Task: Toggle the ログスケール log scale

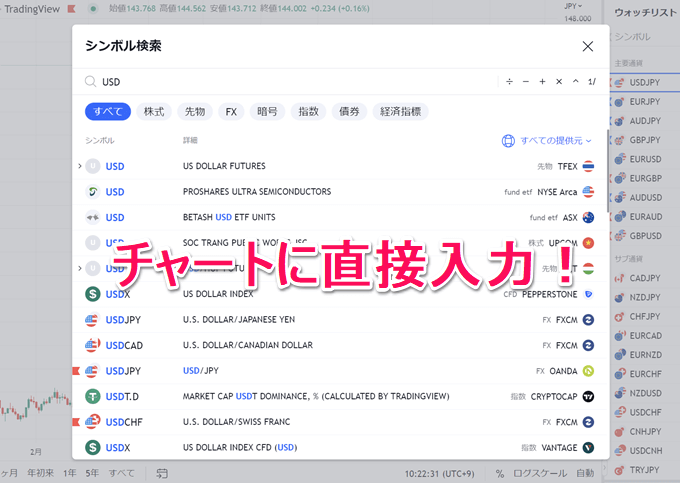Action: pyautogui.click(x=540, y=473)
